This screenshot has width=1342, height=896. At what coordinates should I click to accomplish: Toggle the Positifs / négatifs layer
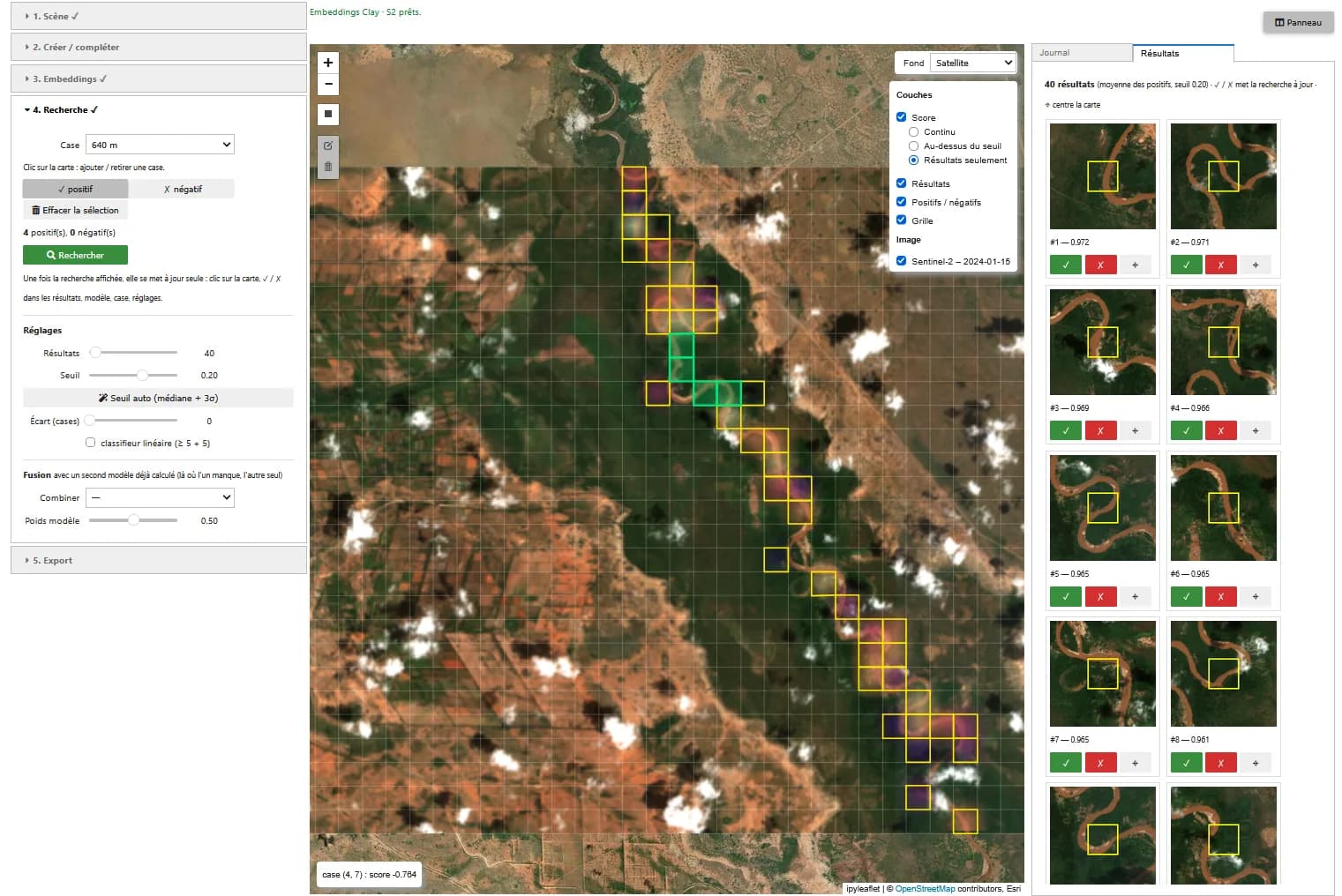(901, 202)
